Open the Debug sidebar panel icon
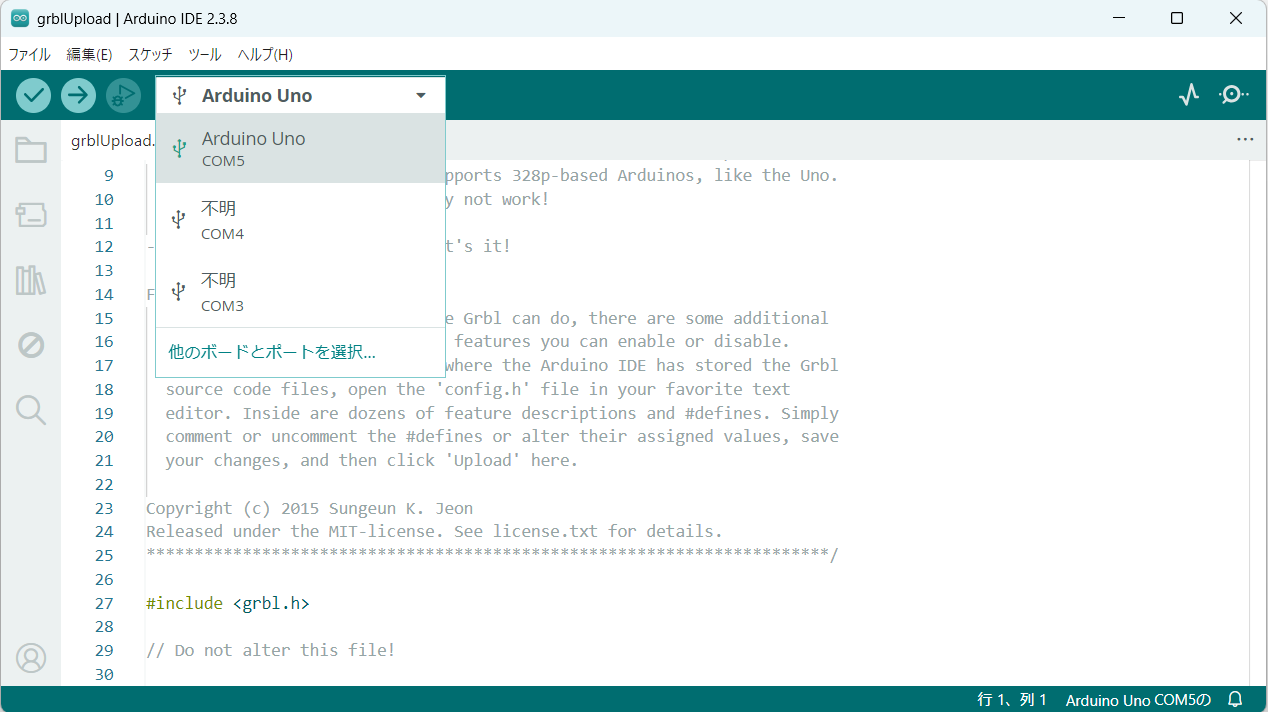The height and width of the screenshot is (712, 1268). [x=31, y=345]
